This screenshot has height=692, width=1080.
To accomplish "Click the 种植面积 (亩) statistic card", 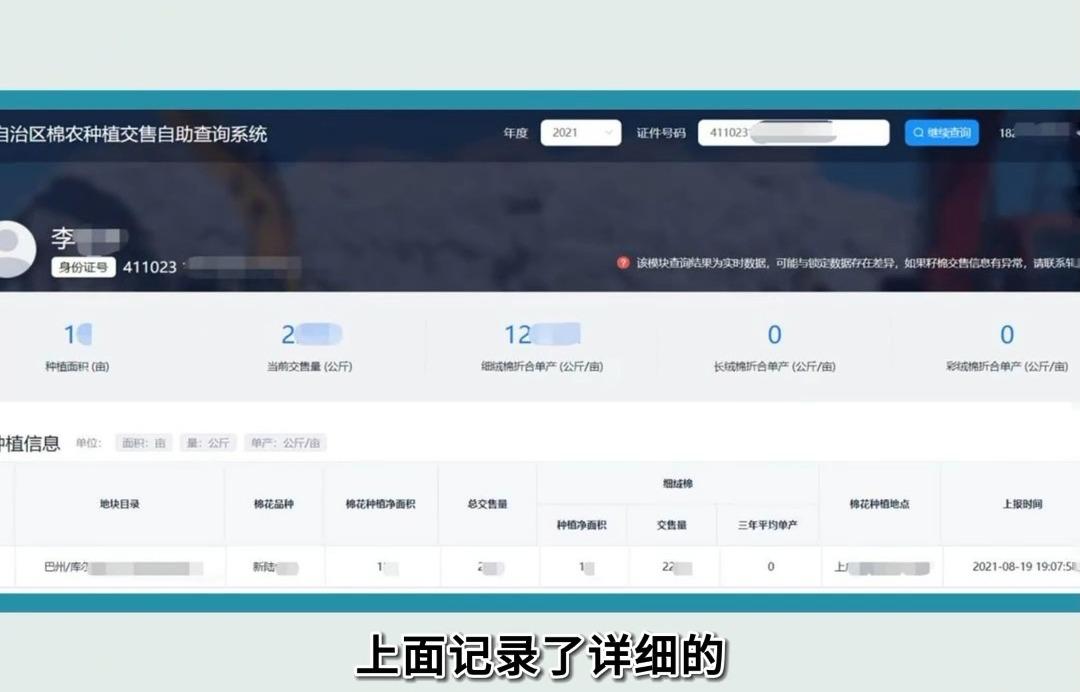I will pos(78,347).
